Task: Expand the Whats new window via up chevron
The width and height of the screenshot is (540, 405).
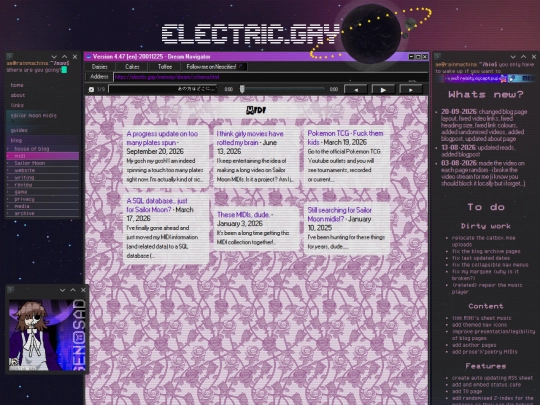Action: (x=523, y=56)
